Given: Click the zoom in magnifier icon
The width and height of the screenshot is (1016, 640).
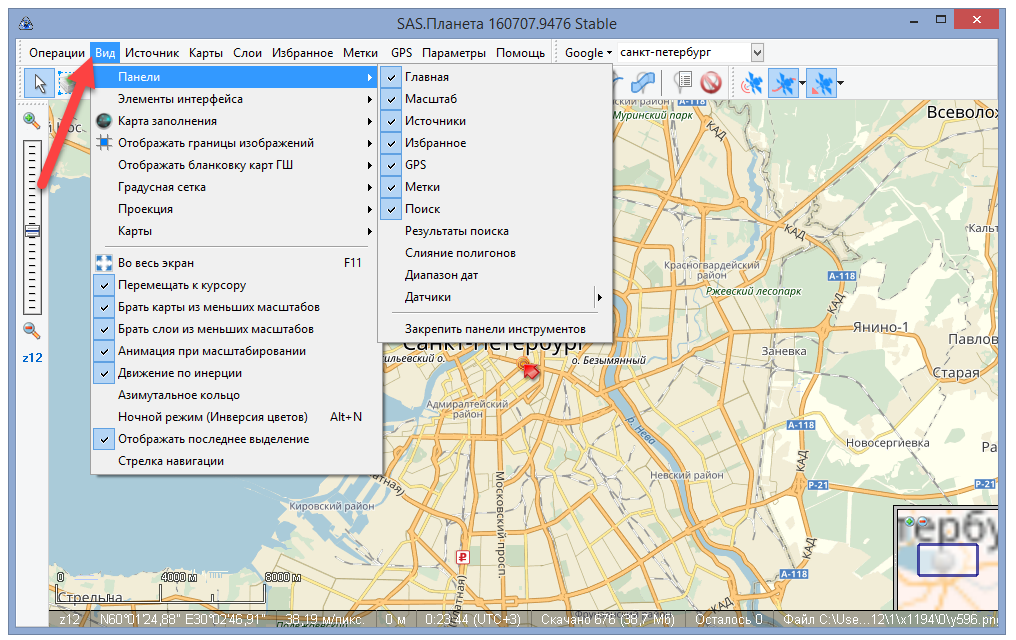Looking at the screenshot, I should pyautogui.click(x=32, y=121).
